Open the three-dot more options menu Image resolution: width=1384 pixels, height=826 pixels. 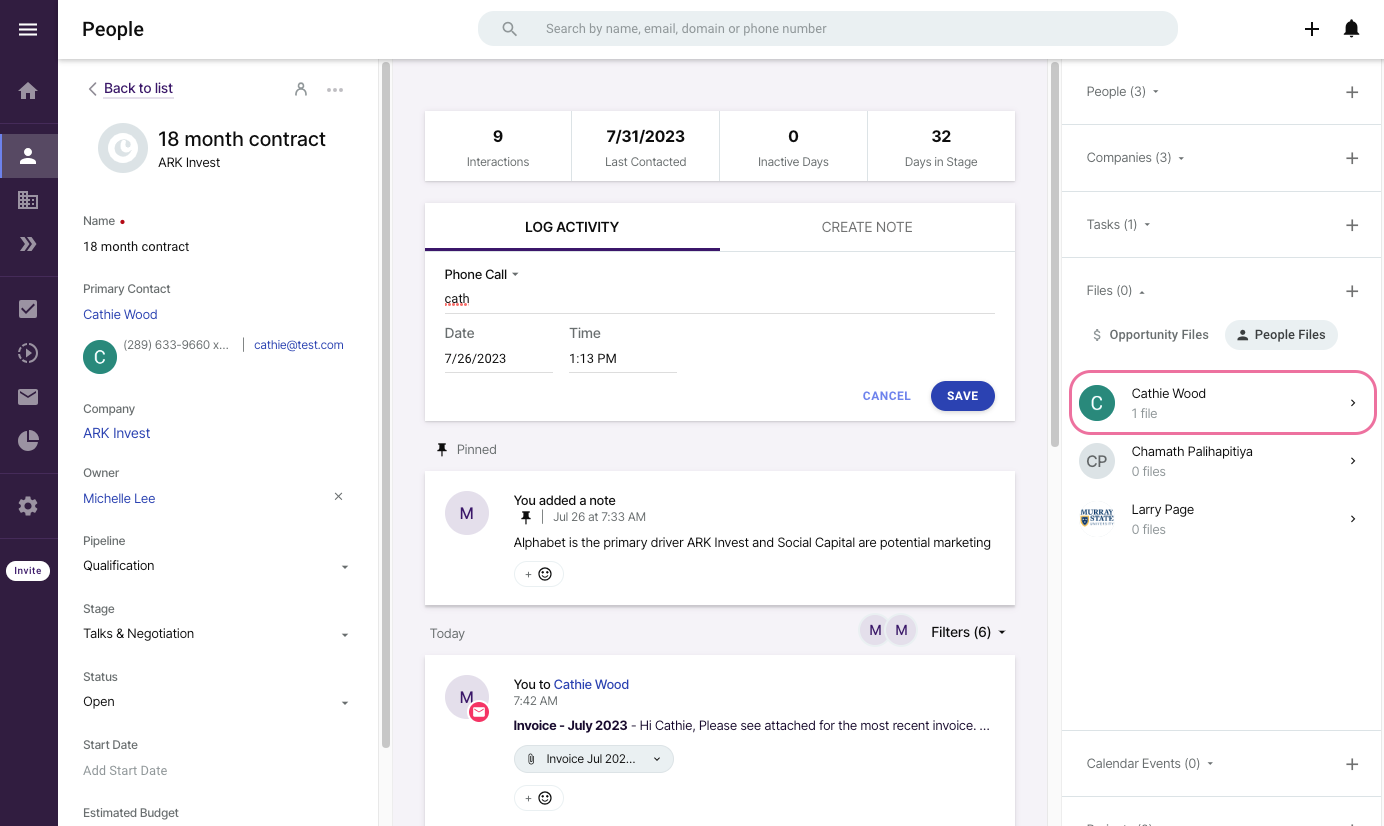(x=335, y=89)
